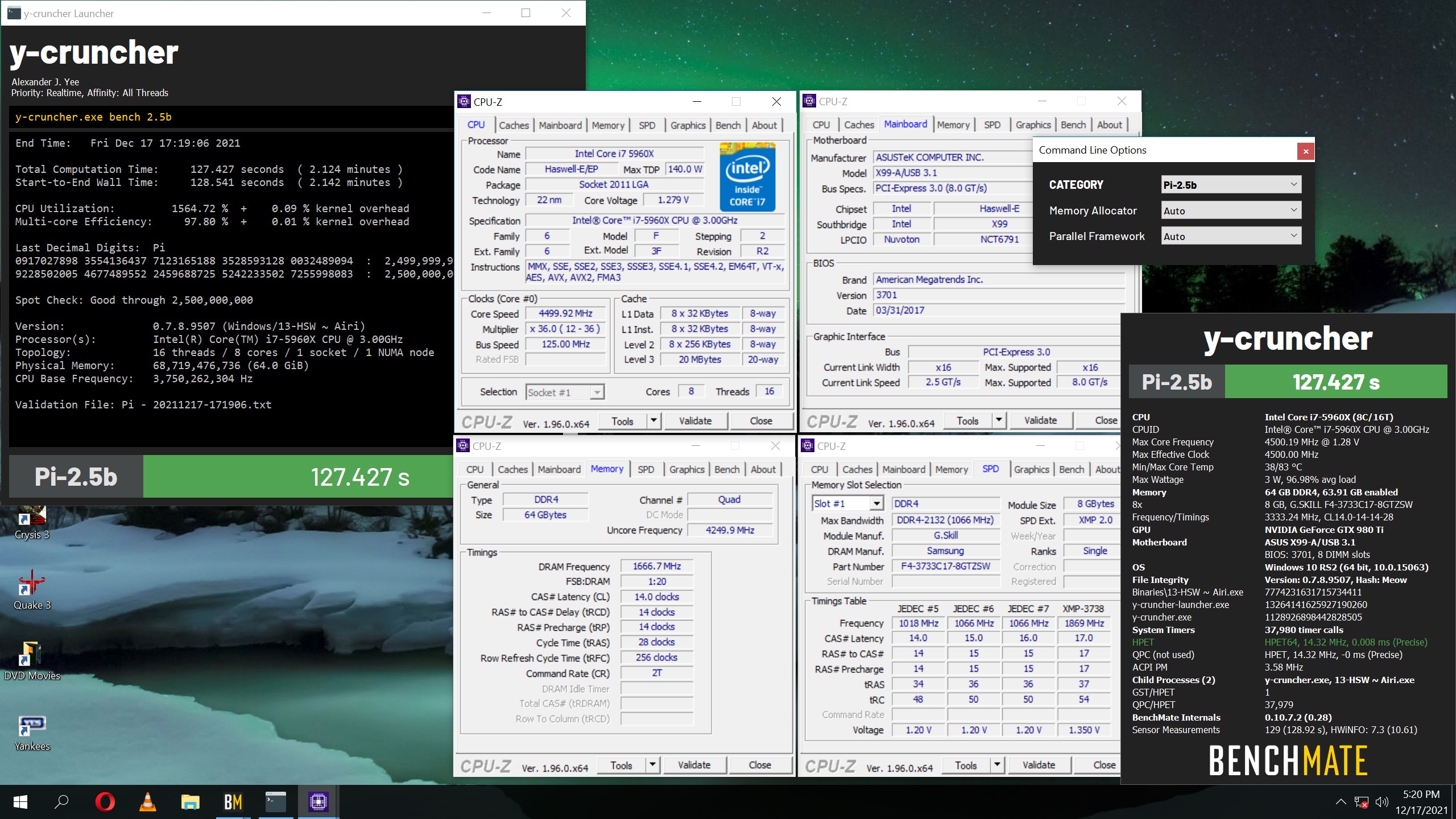Open Quake 3 desktop shortcut
This screenshot has height=819, width=1456.
coord(32,590)
